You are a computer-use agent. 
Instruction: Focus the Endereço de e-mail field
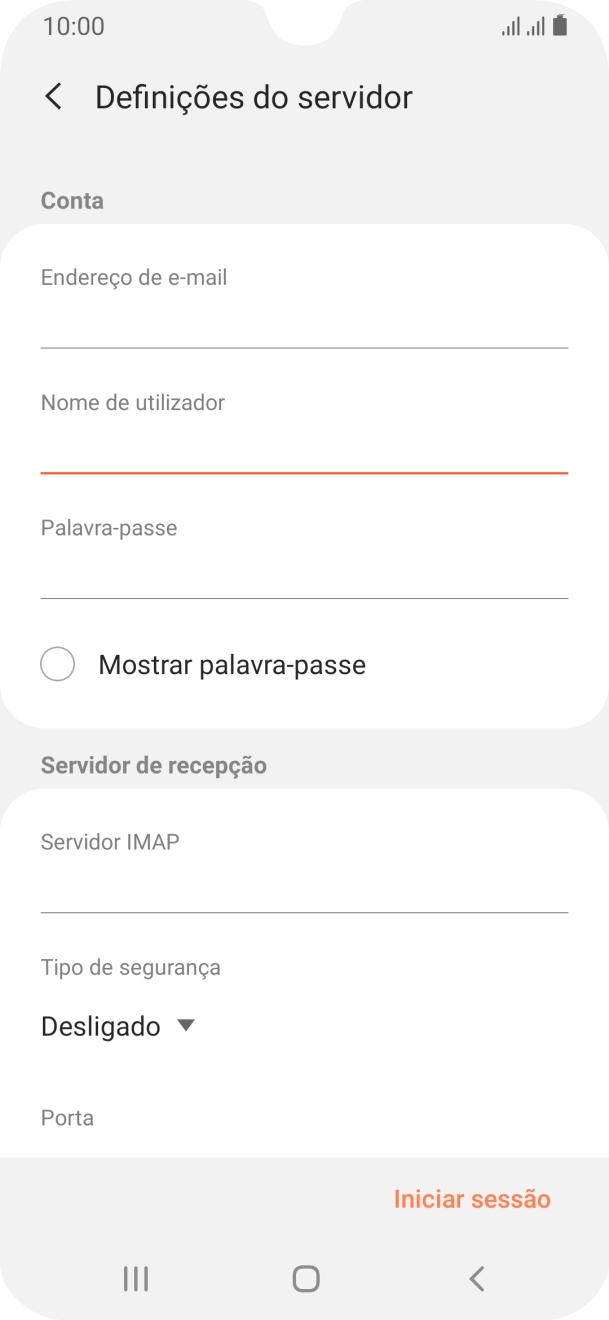click(x=304, y=322)
